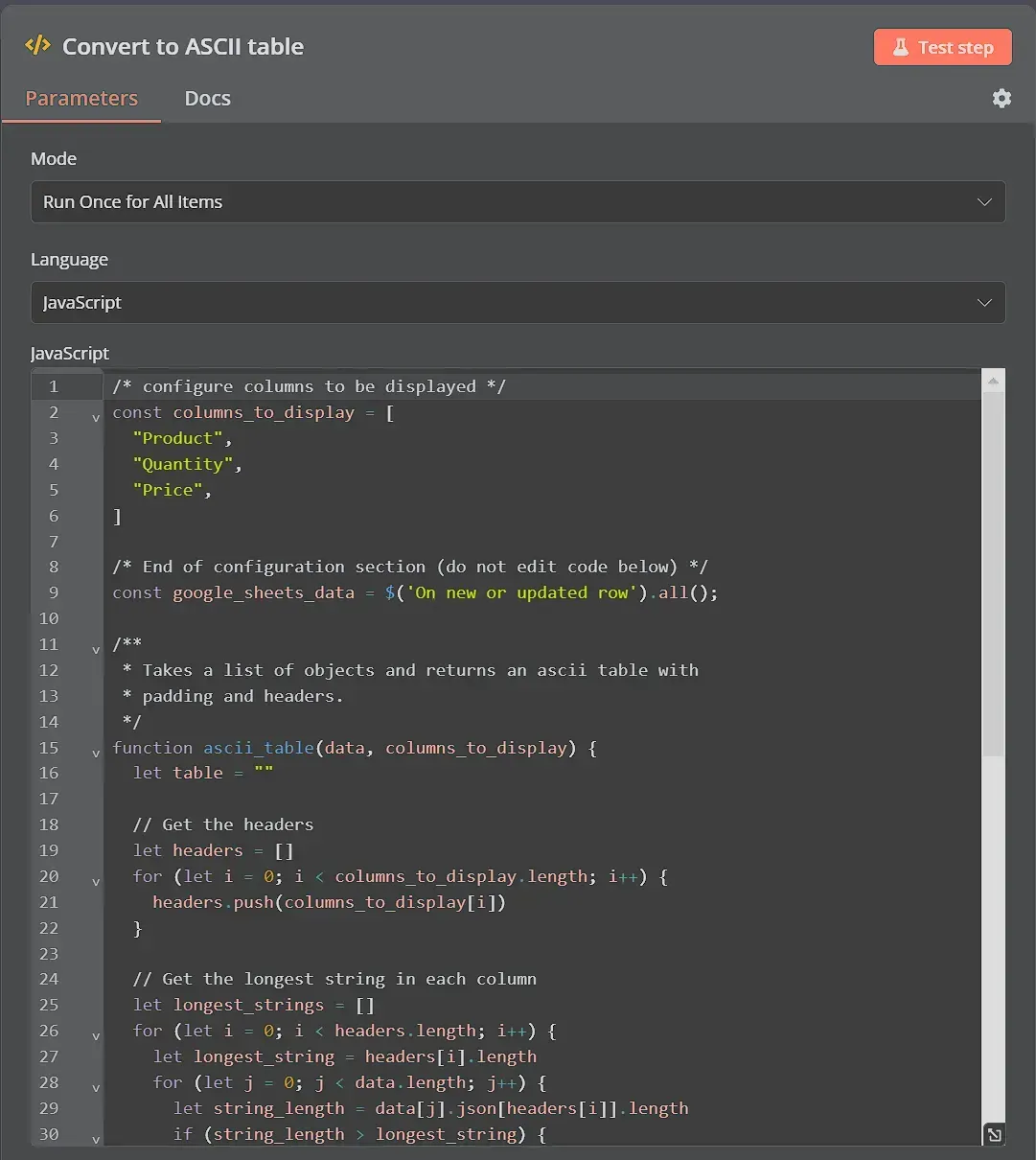Click function name ascii_table on line 15
1036x1160 pixels.
tap(259, 748)
